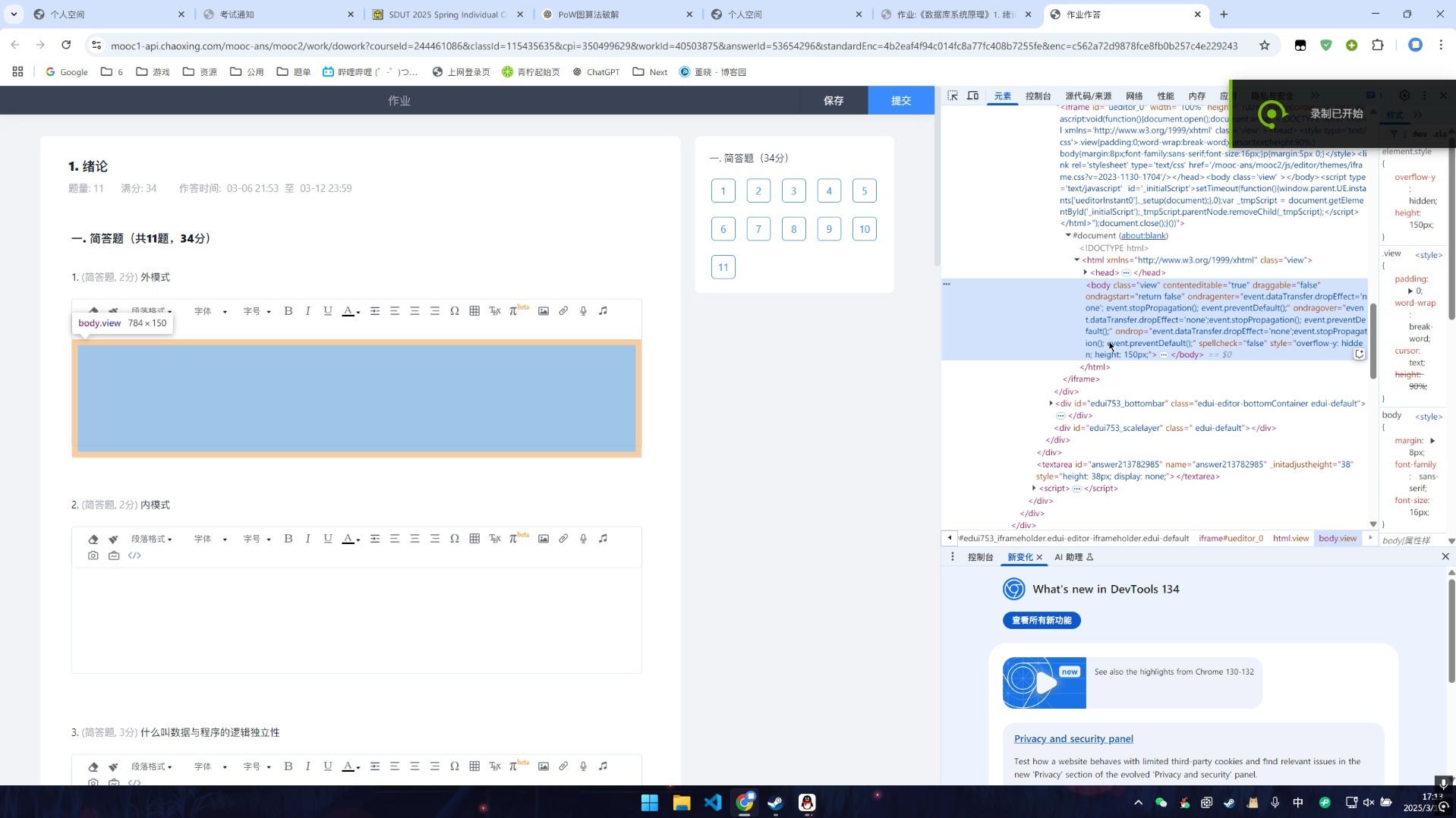1456x818 pixels.
Task: Open the 字号 dropdown in question 1 toolbar
Action: coord(257,311)
